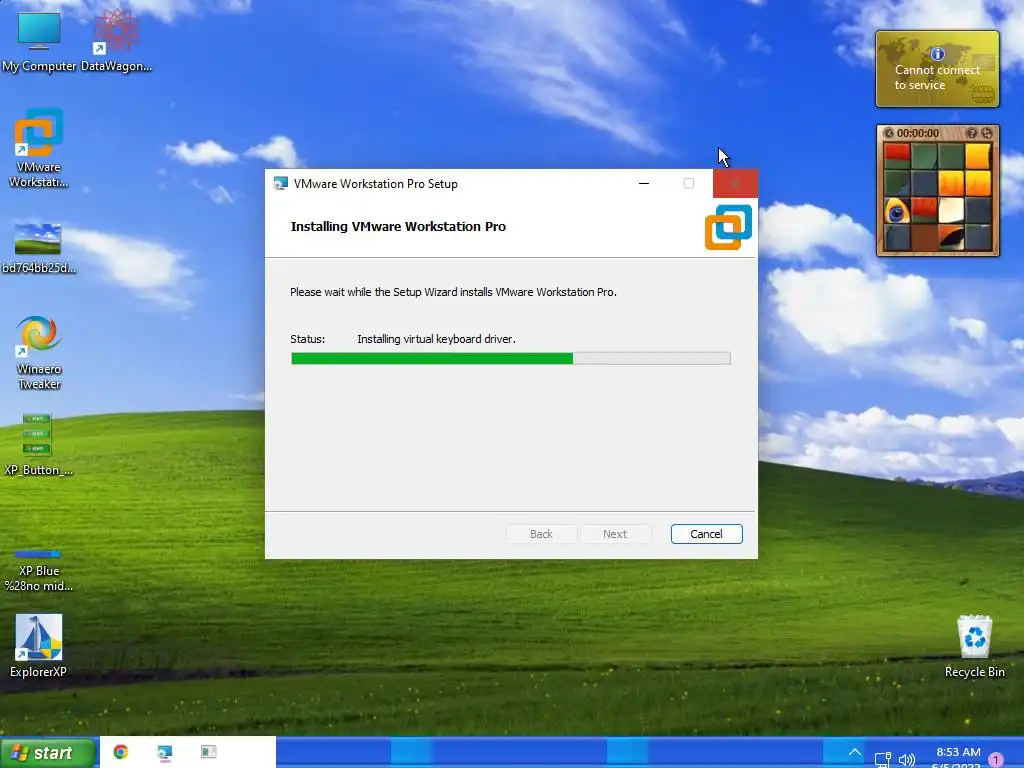Click the green installation progress bar
This screenshot has width=1024, height=768.
[x=511, y=359]
